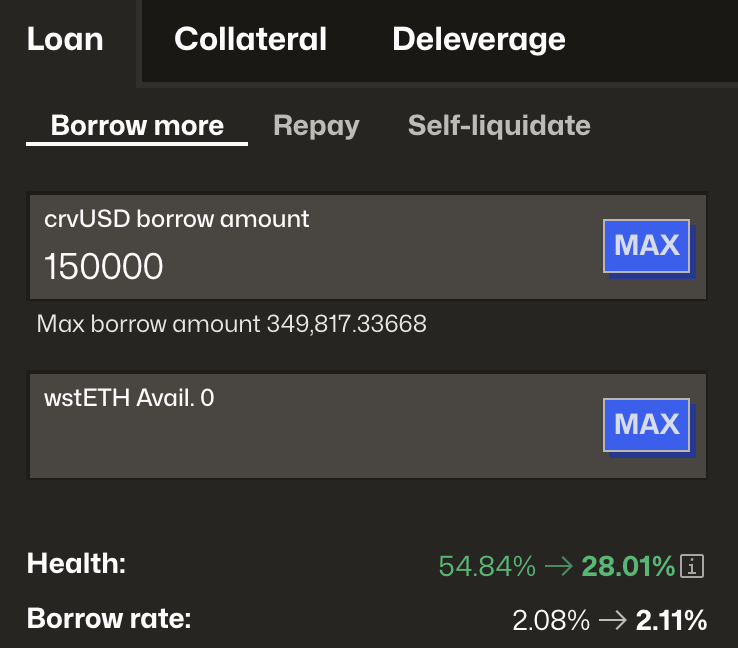Click the Borrow rate label
738x648 pixels.
(x=109, y=619)
